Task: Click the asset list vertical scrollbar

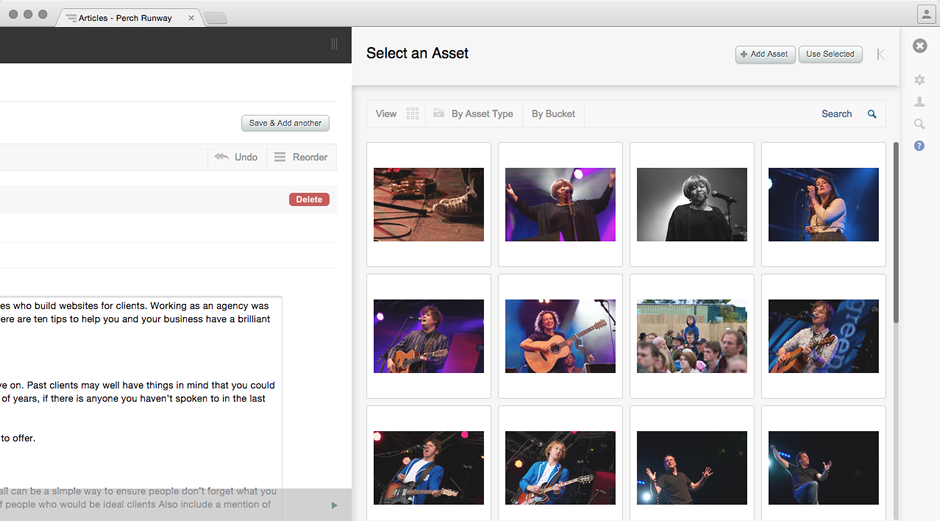Action: (x=896, y=233)
